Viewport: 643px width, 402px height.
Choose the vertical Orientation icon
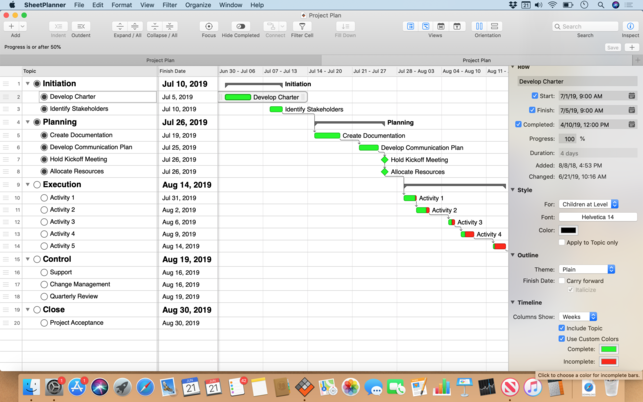479,26
